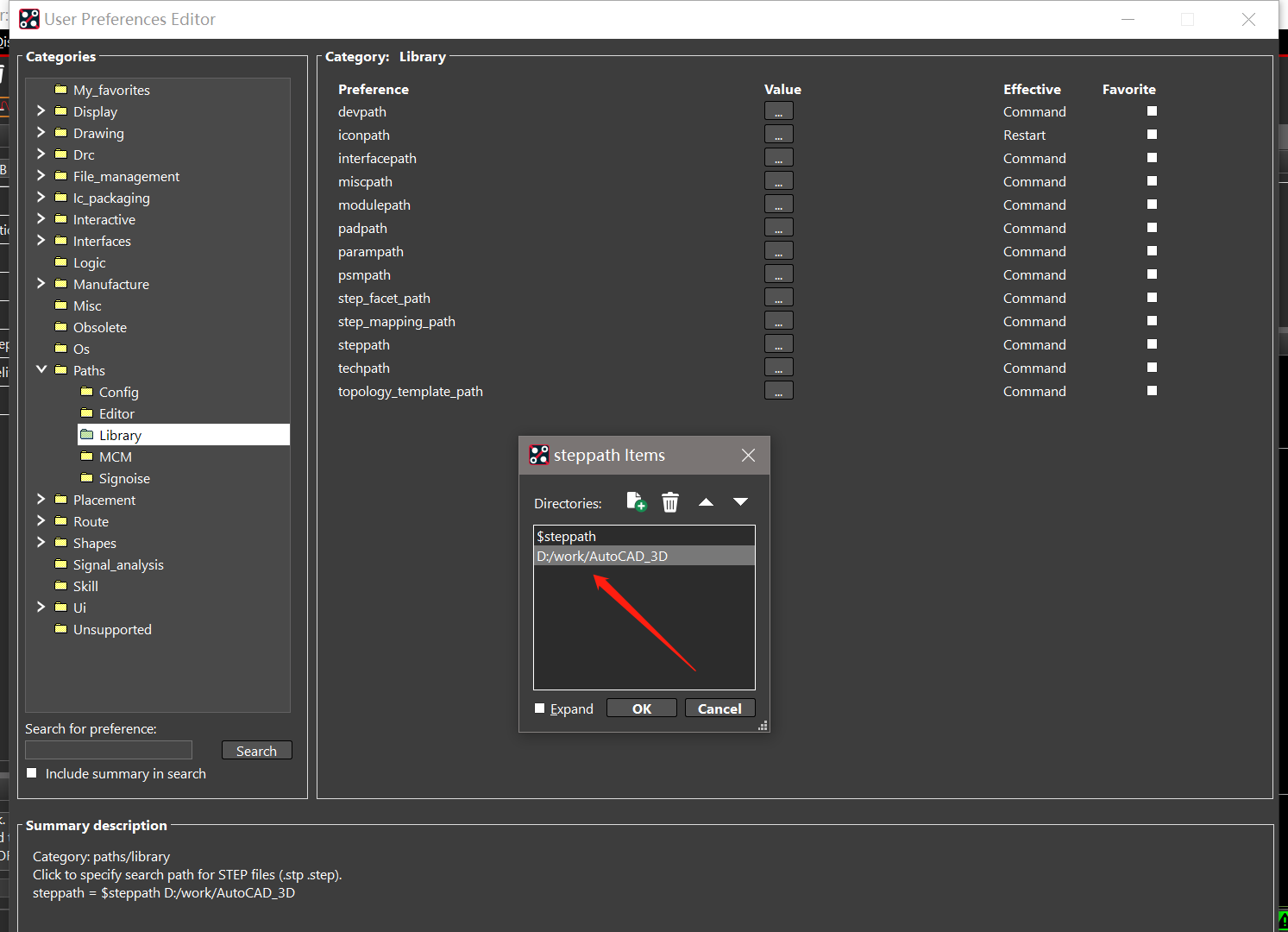
Task: Click the Config folder icon
Action: click(86, 391)
